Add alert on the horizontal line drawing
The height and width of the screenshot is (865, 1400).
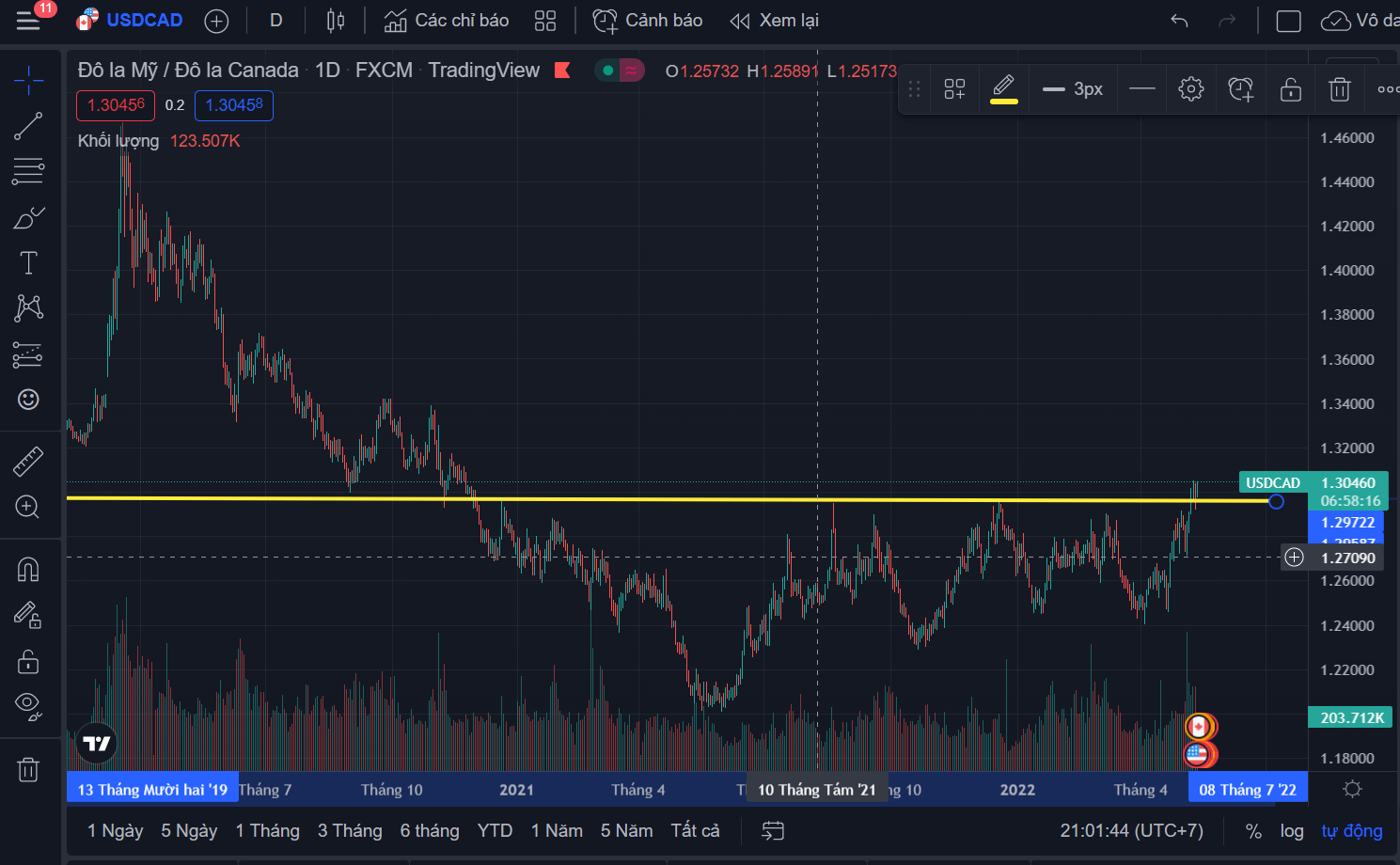pyautogui.click(x=1241, y=89)
